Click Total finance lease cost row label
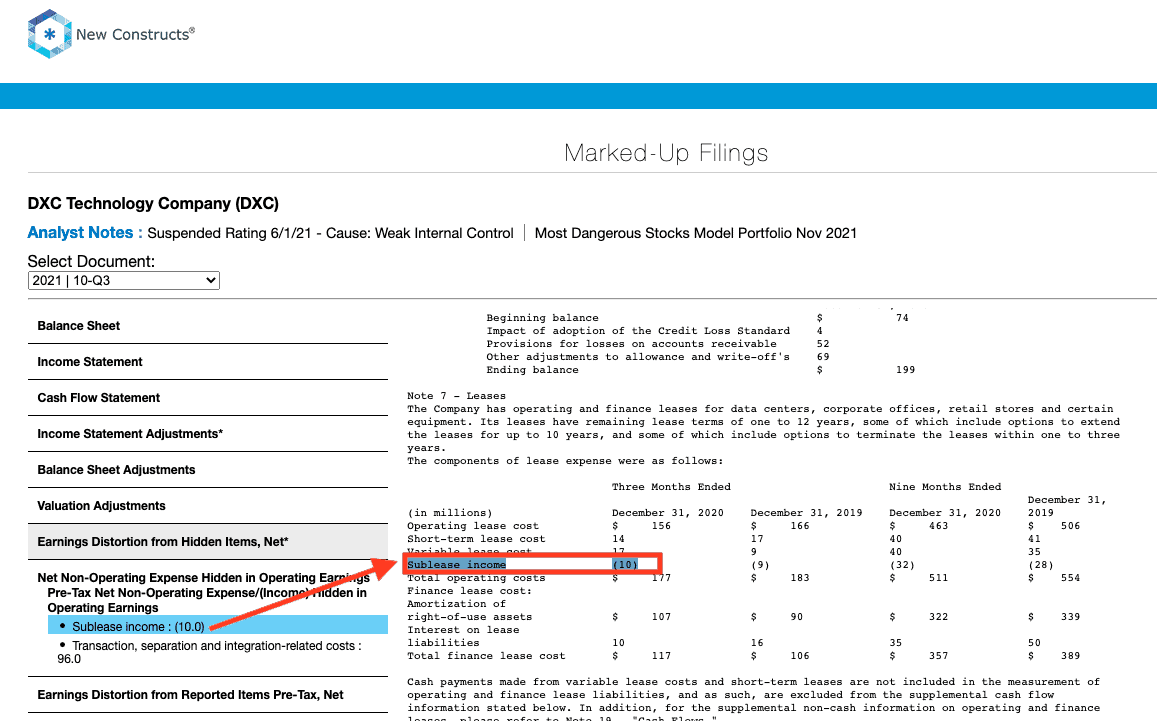Viewport: 1157px width, 721px height. click(x=486, y=655)
